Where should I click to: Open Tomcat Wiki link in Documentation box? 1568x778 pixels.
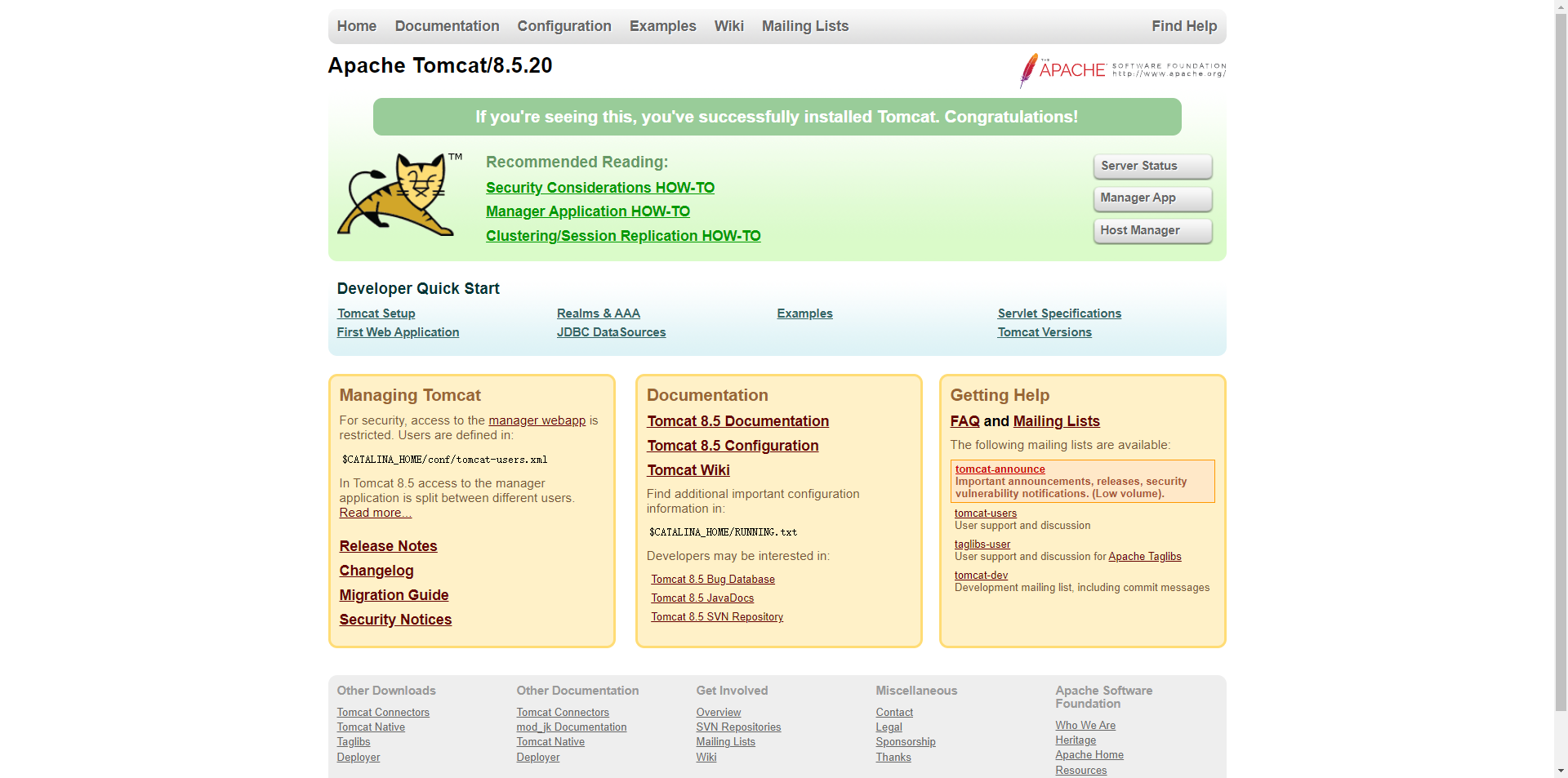point(688,470)
